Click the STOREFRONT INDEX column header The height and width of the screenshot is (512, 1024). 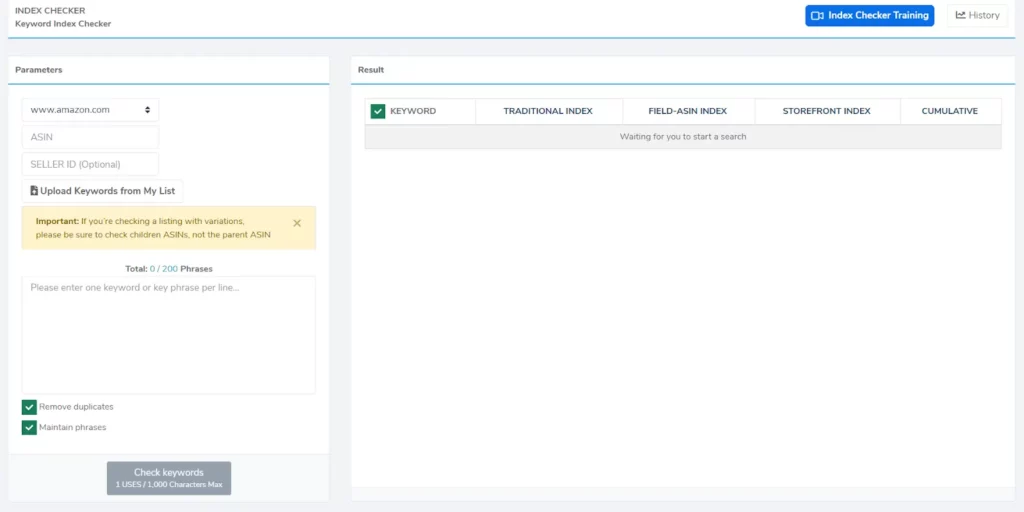pos(826,111)
